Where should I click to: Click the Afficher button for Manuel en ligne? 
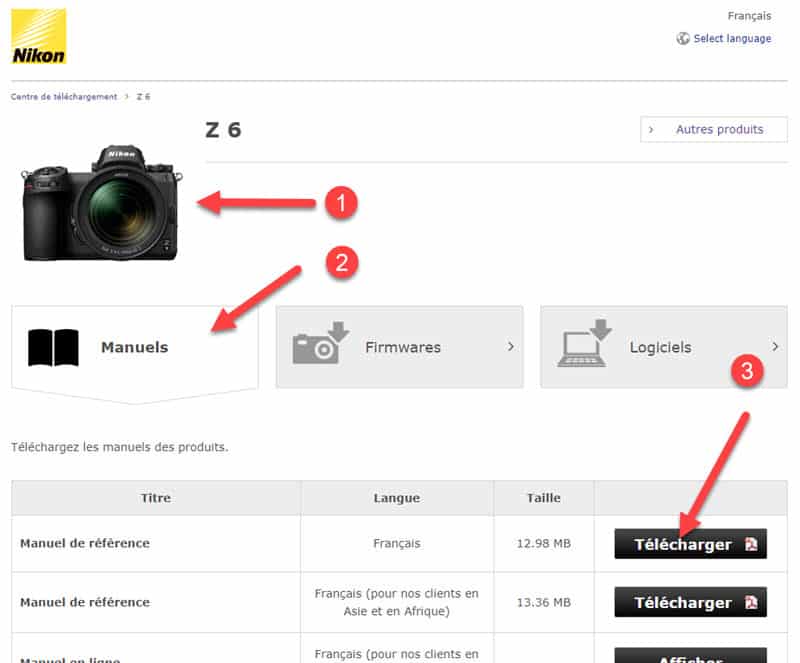pyautogui.click(x=690, y=655)
